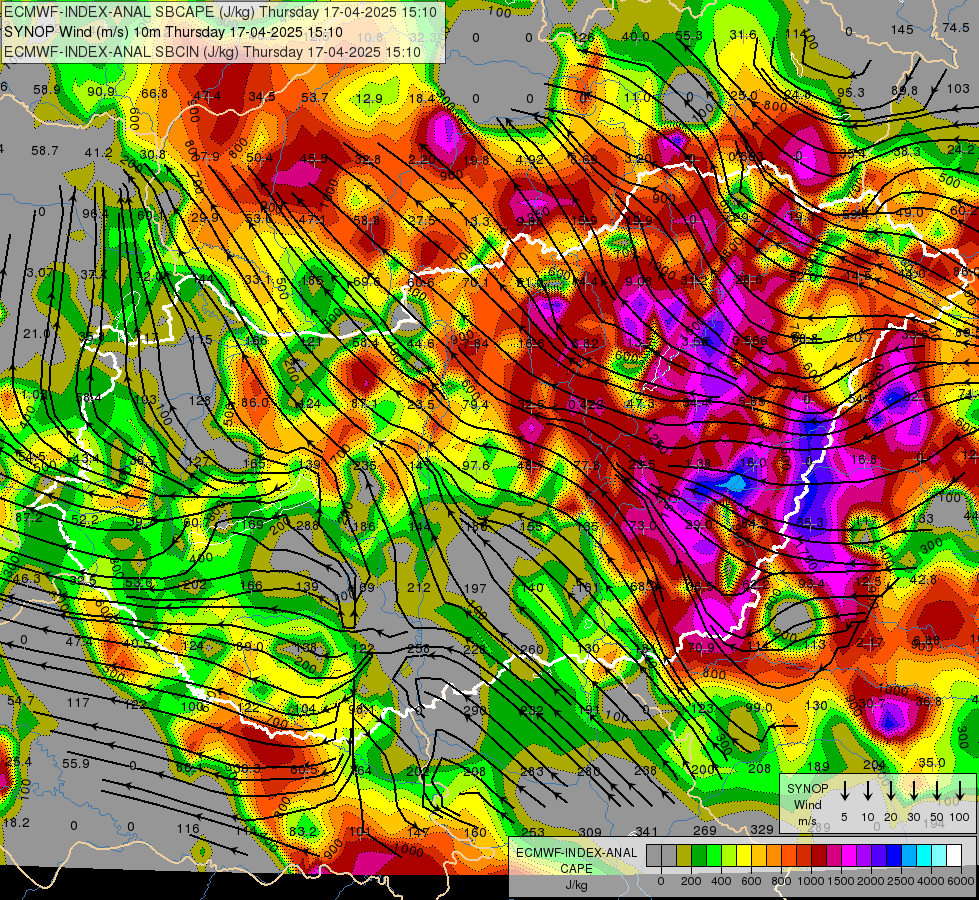
Task: Pick the pure blue swatch in CAPE legend
Action: pos(894,856)
